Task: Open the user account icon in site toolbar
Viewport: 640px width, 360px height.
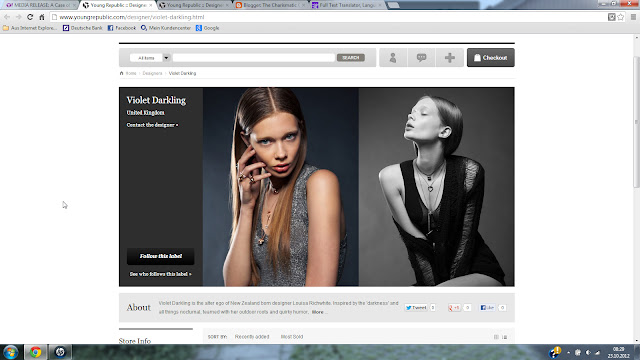Action: [393, 58]
